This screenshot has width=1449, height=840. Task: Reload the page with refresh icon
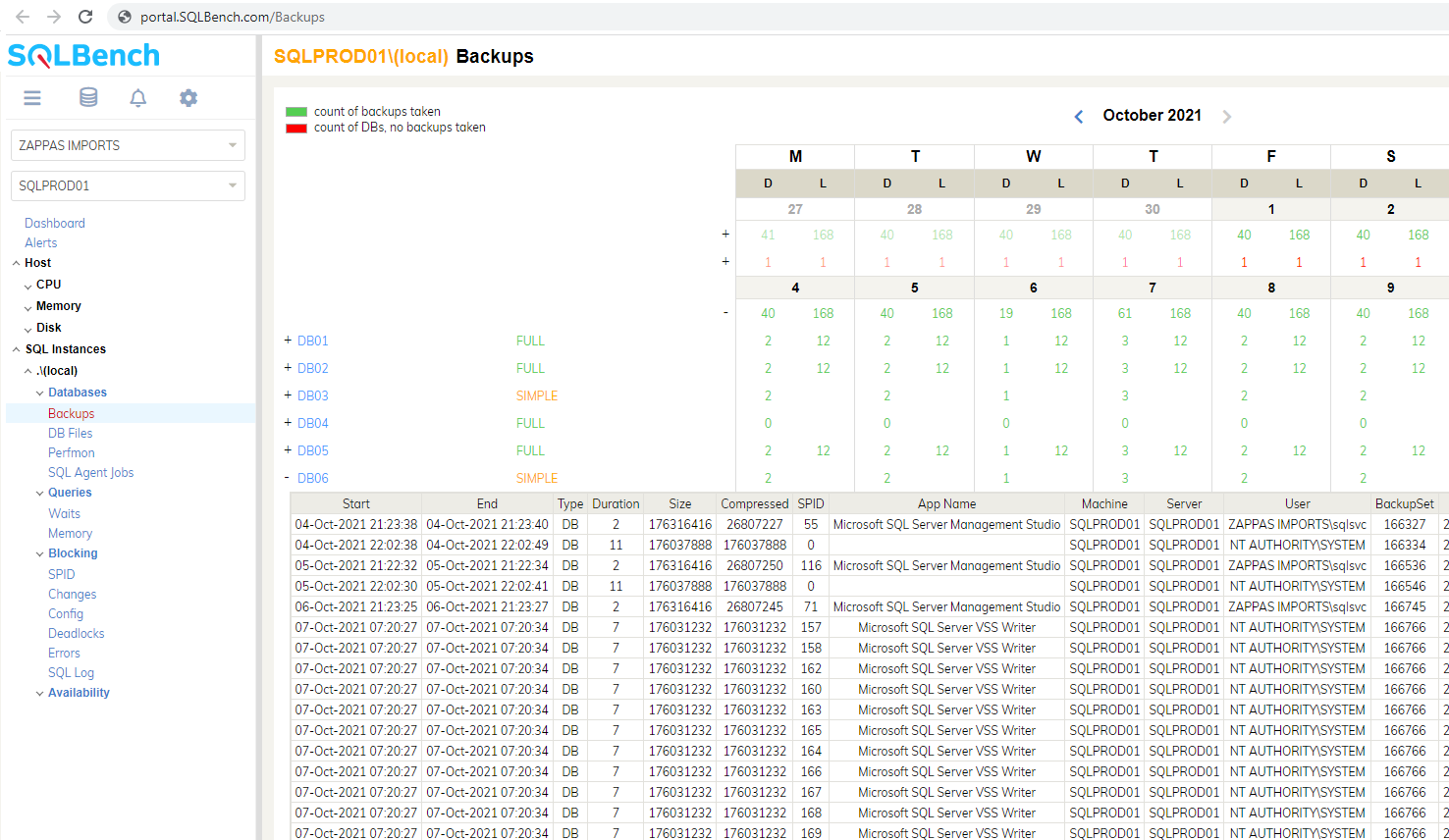point(85,17)
